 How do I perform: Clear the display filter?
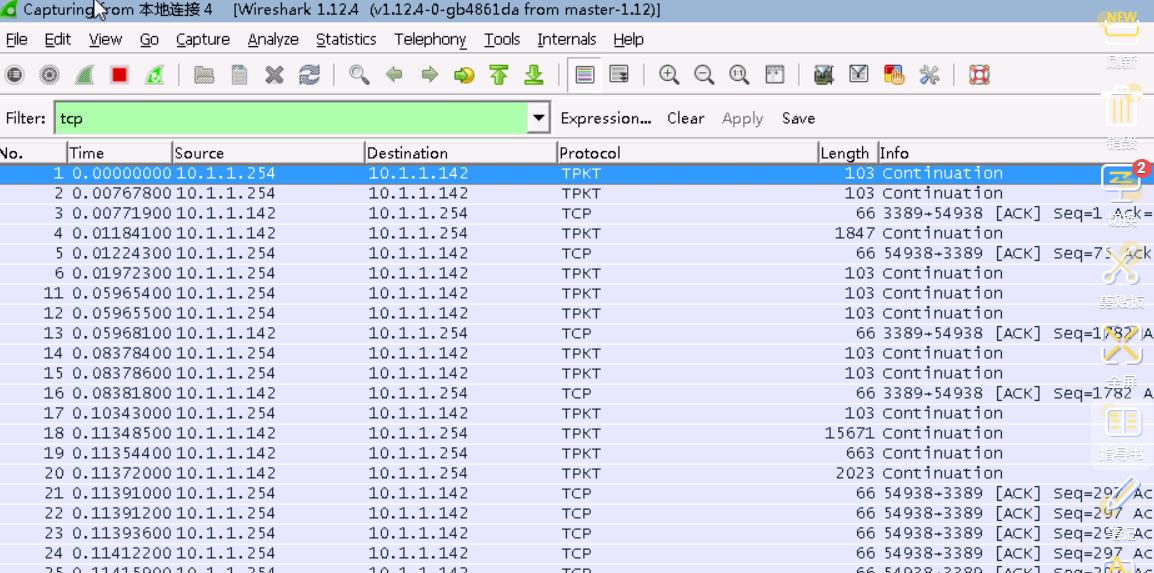[686, 118]
